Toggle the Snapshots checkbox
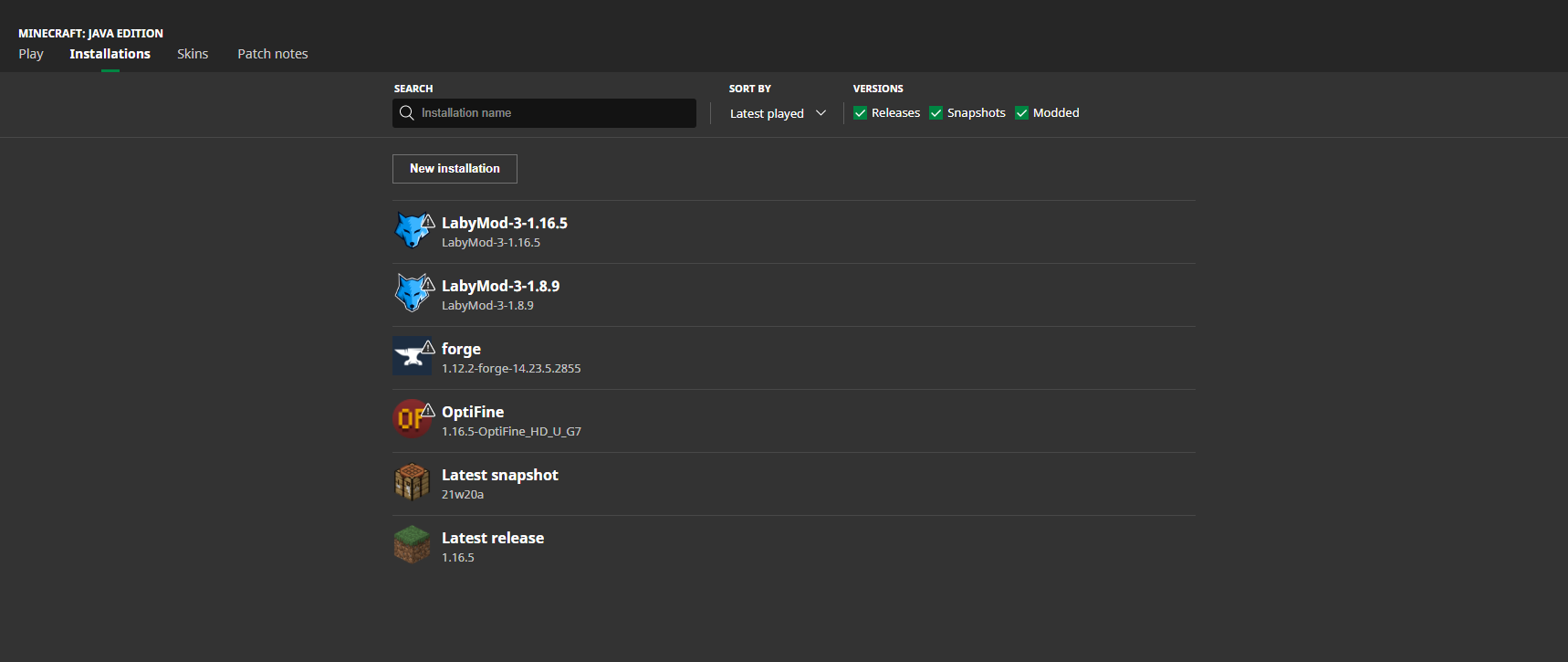Image resolution: width=1568 pixels, height=662 pixels. click(x=936, y=113)
